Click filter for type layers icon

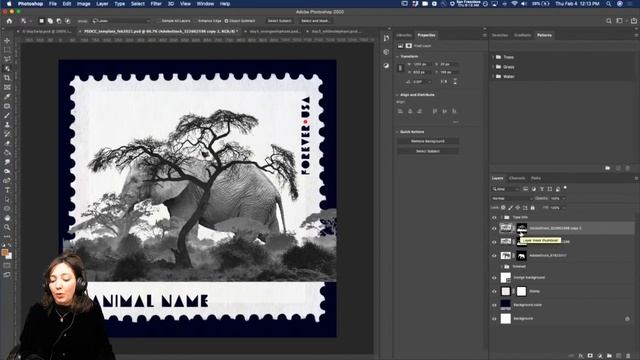coord(542,189)
